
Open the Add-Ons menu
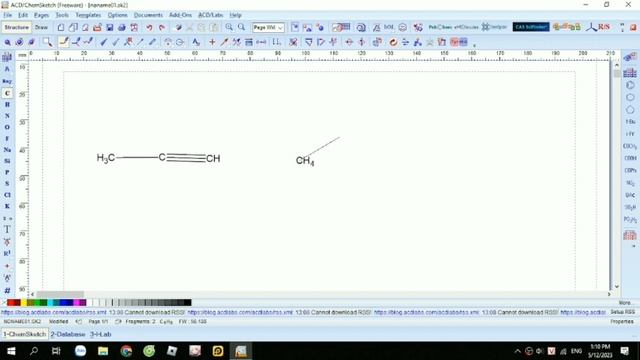point(180,15)
